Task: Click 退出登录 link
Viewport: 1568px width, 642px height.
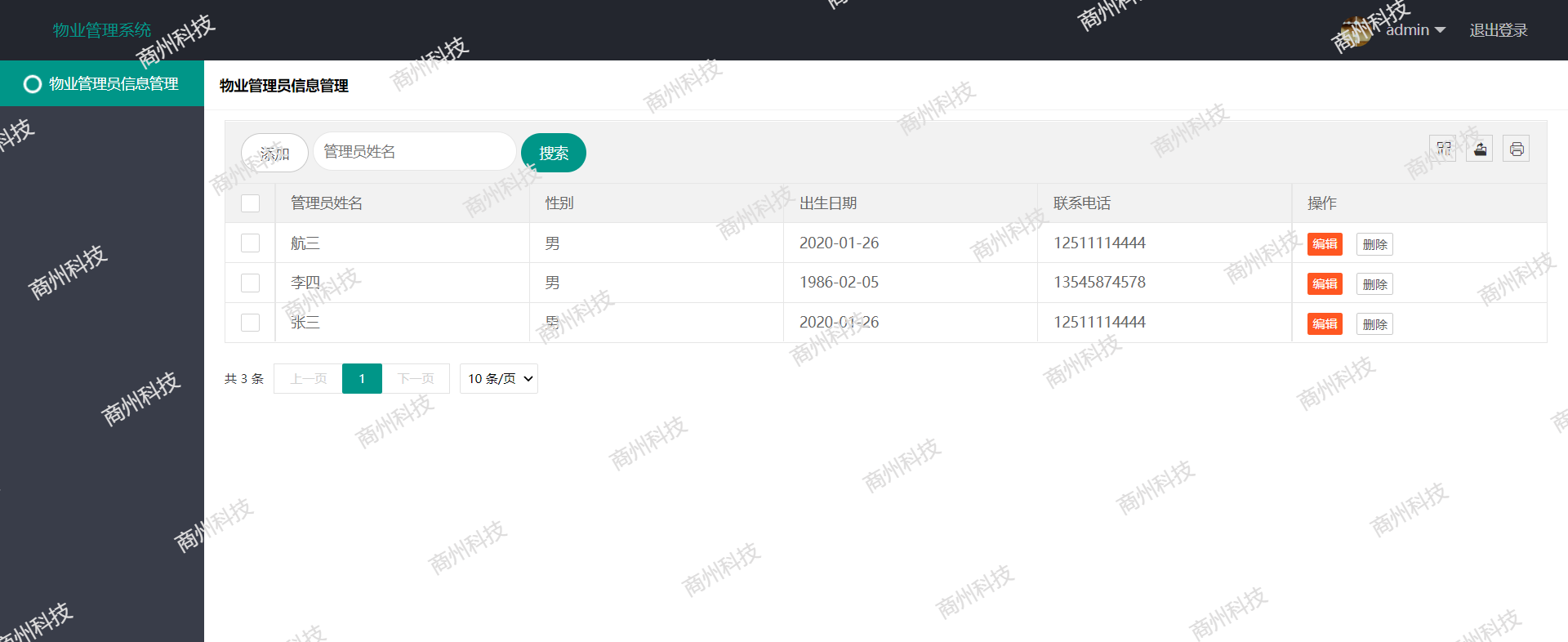Action: tap(1499, 30)
